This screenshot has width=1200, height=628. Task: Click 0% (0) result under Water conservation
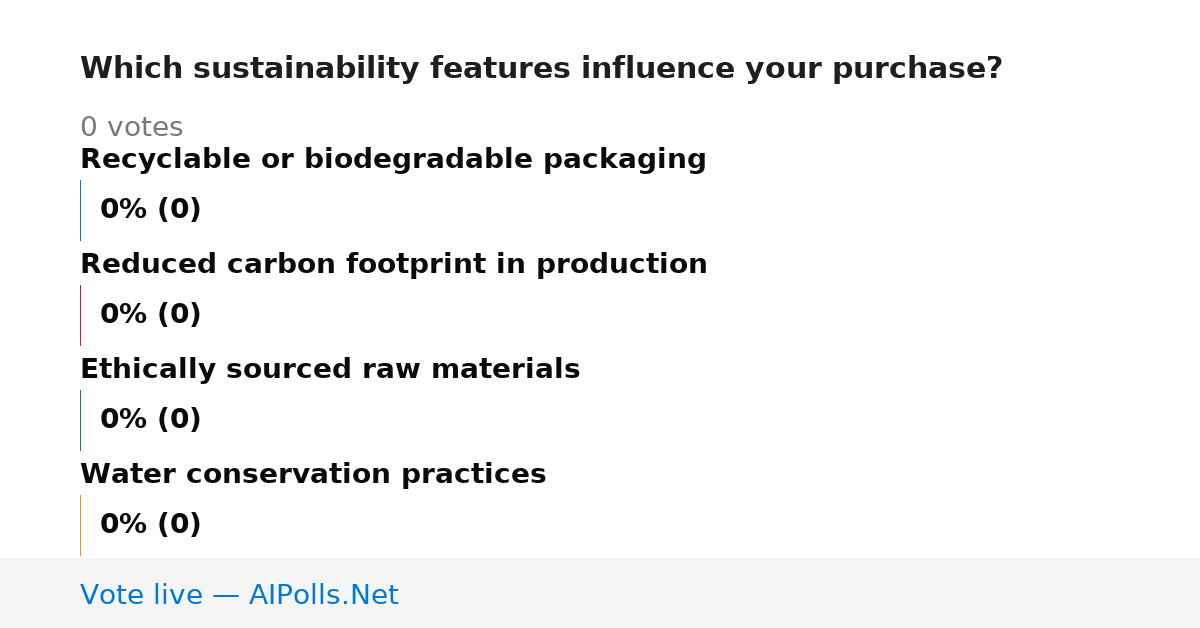click(x=151, y=525)
